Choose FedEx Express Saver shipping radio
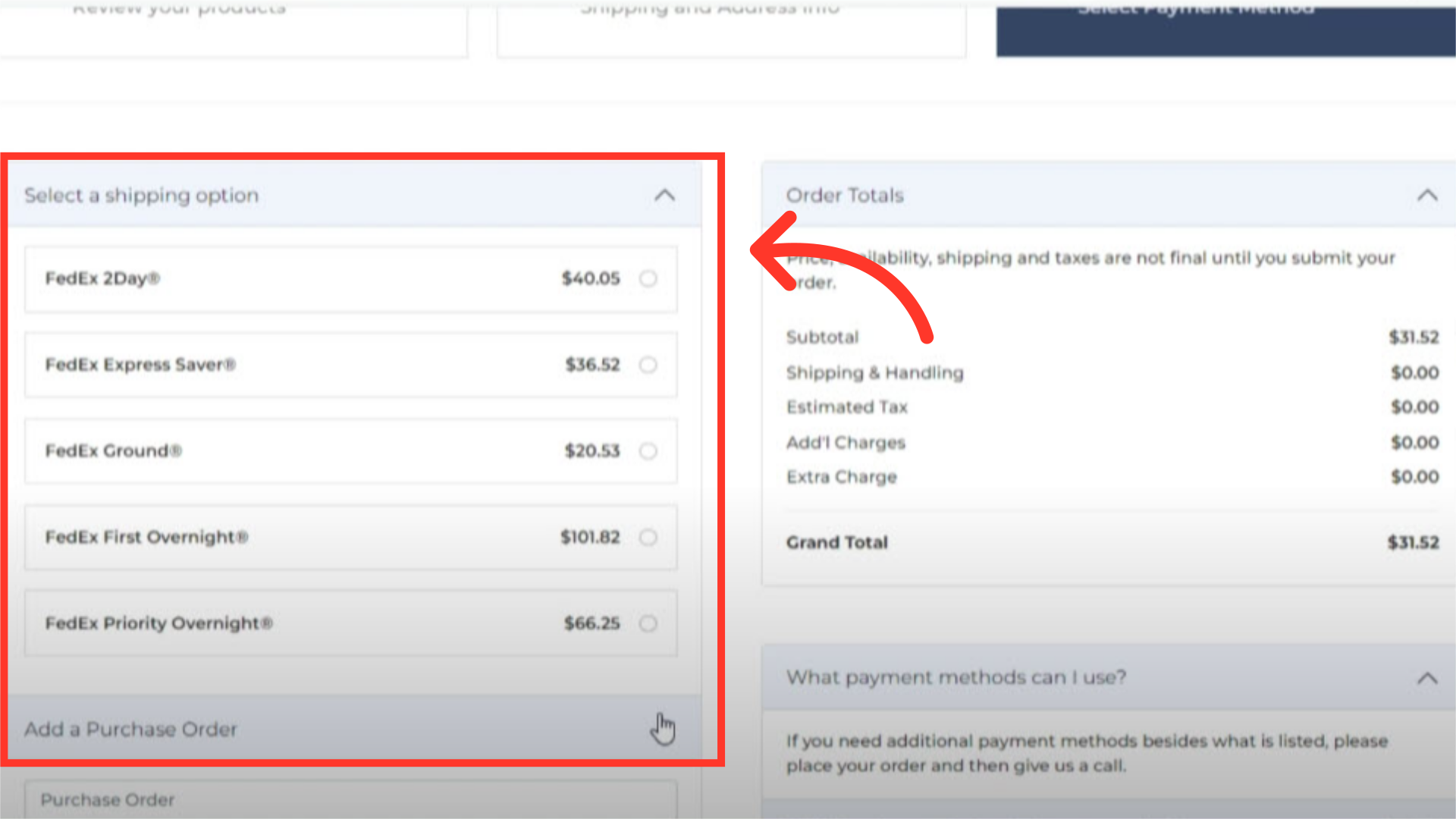The height and width of the screenshot is (819, 1456). click(x=648, y=365)
